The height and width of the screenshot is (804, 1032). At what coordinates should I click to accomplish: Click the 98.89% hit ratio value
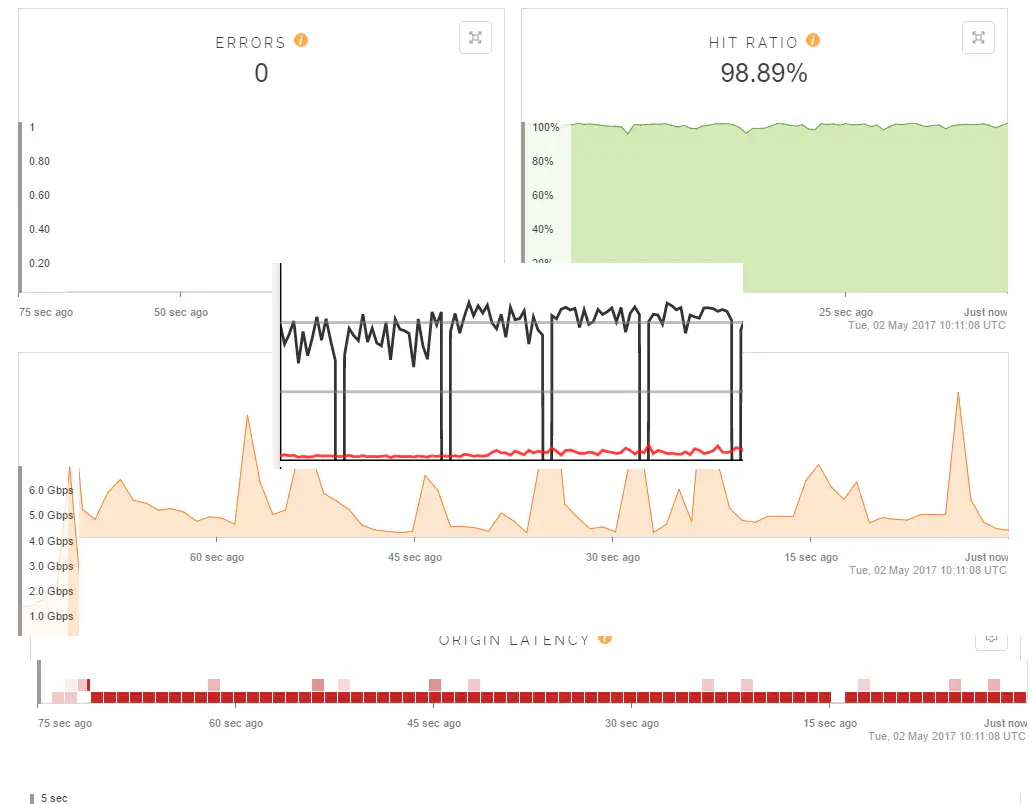coord(764,73)
